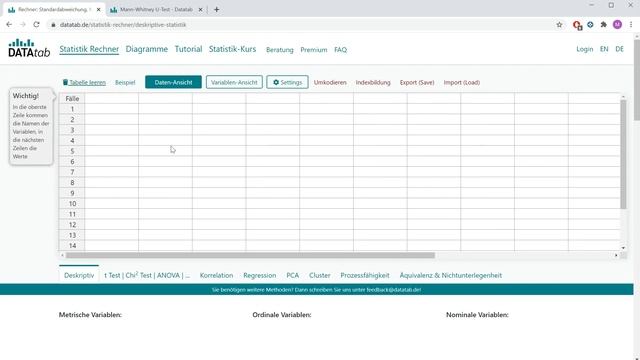Click Indexbildung option
The image size is (640, 360).
tap(373, 82)
